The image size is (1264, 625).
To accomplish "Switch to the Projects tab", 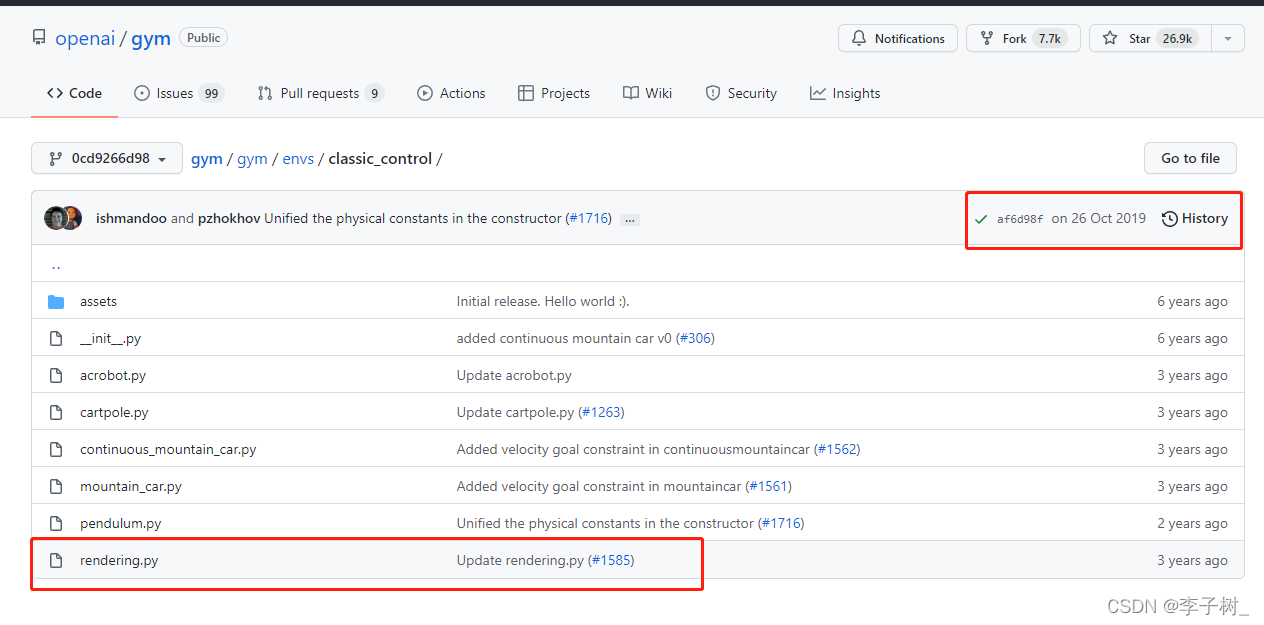I will tap(554, 93).
